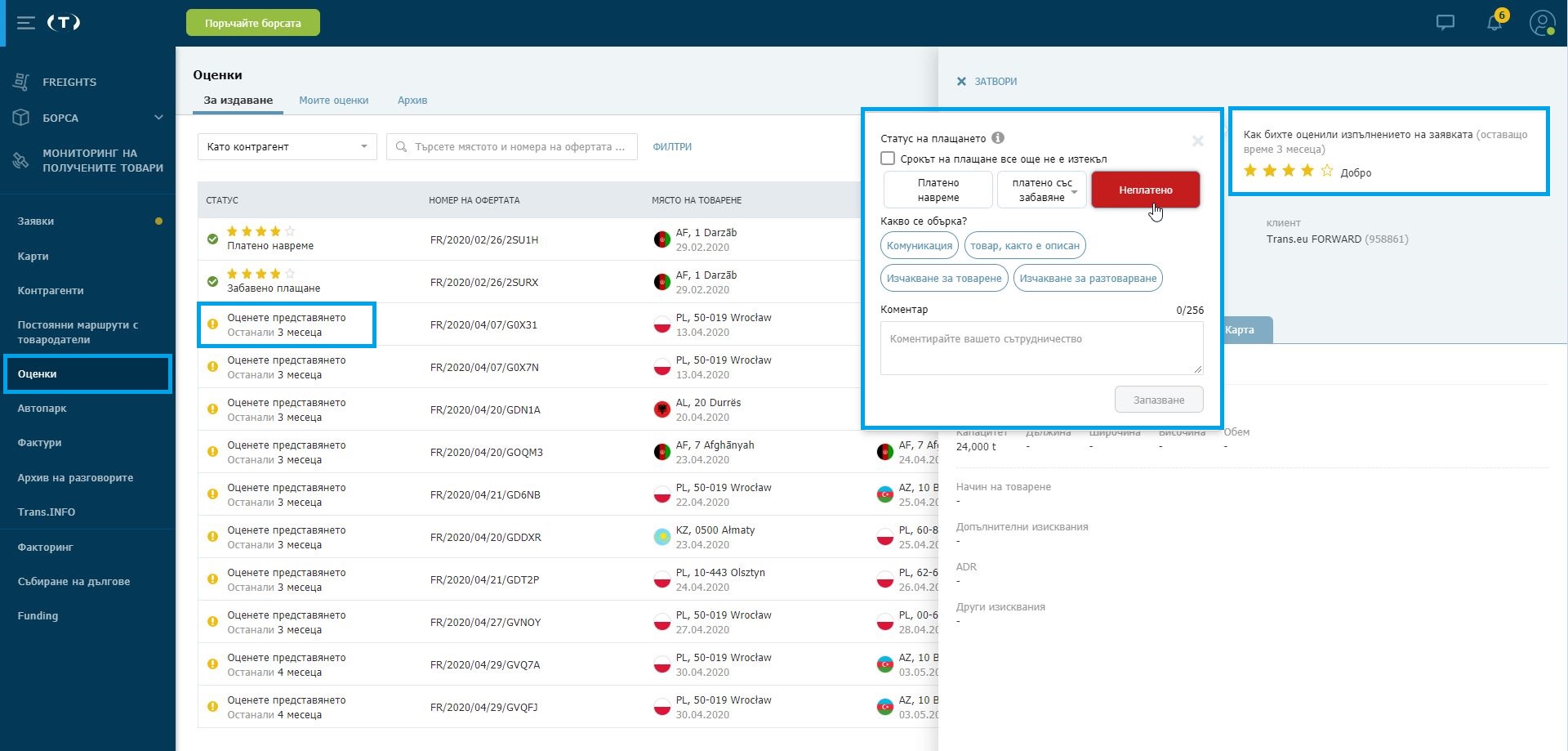Click the 'ЗАТВОРИ' close link

pos(996,82)
